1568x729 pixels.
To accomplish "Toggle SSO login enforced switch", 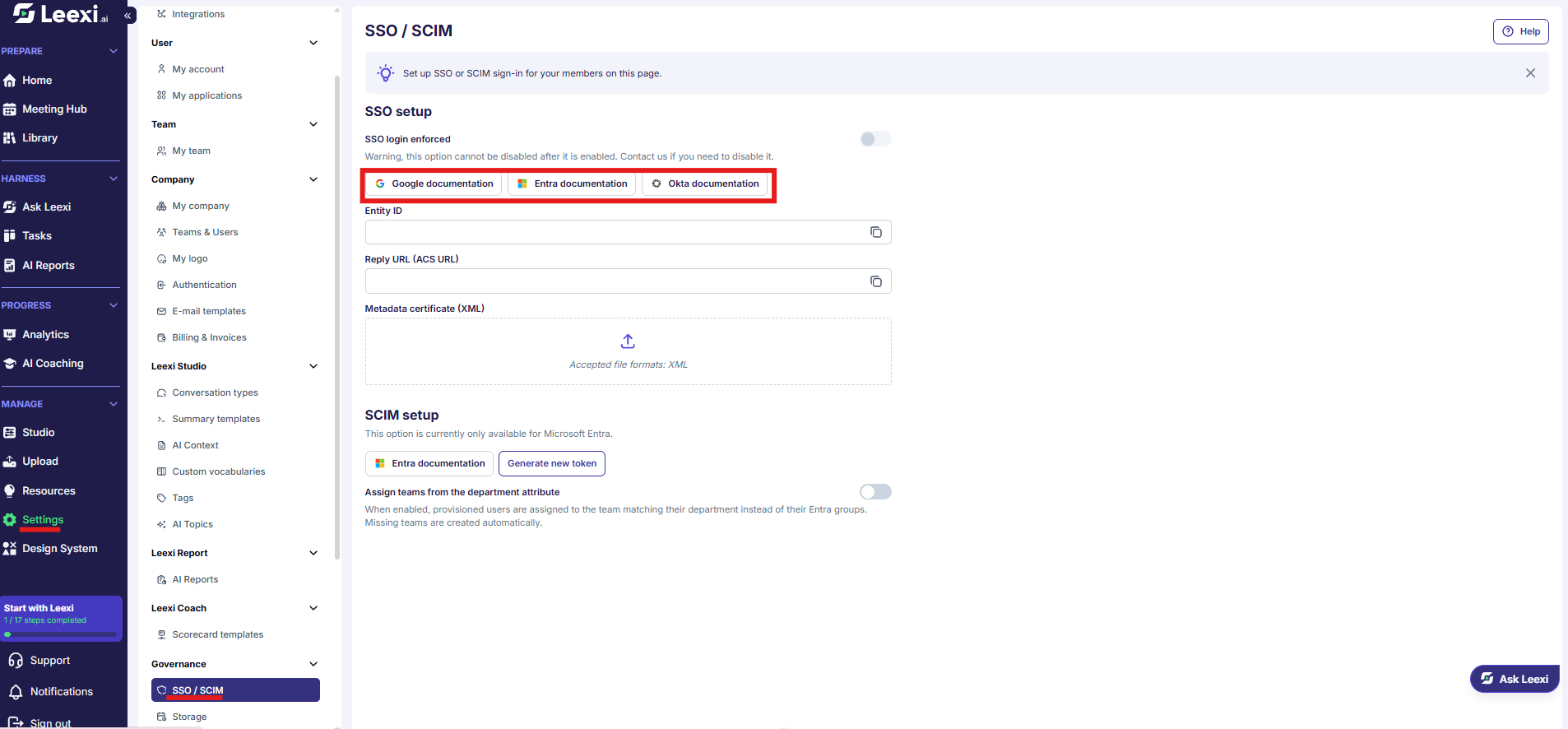I will click(x=875, y=139).
